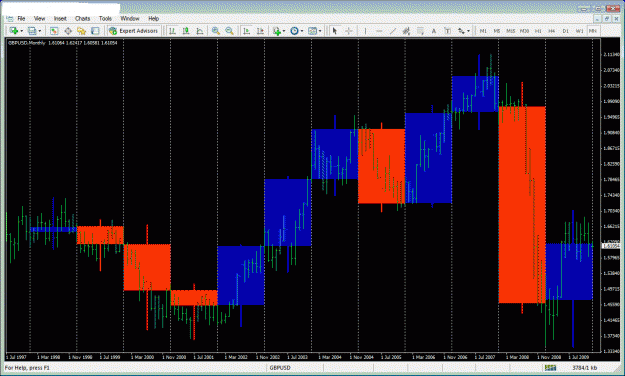The width and height of the screenshot is (625, 376).
Task: Toggle chart Auto Scroll
Action: 247,31
